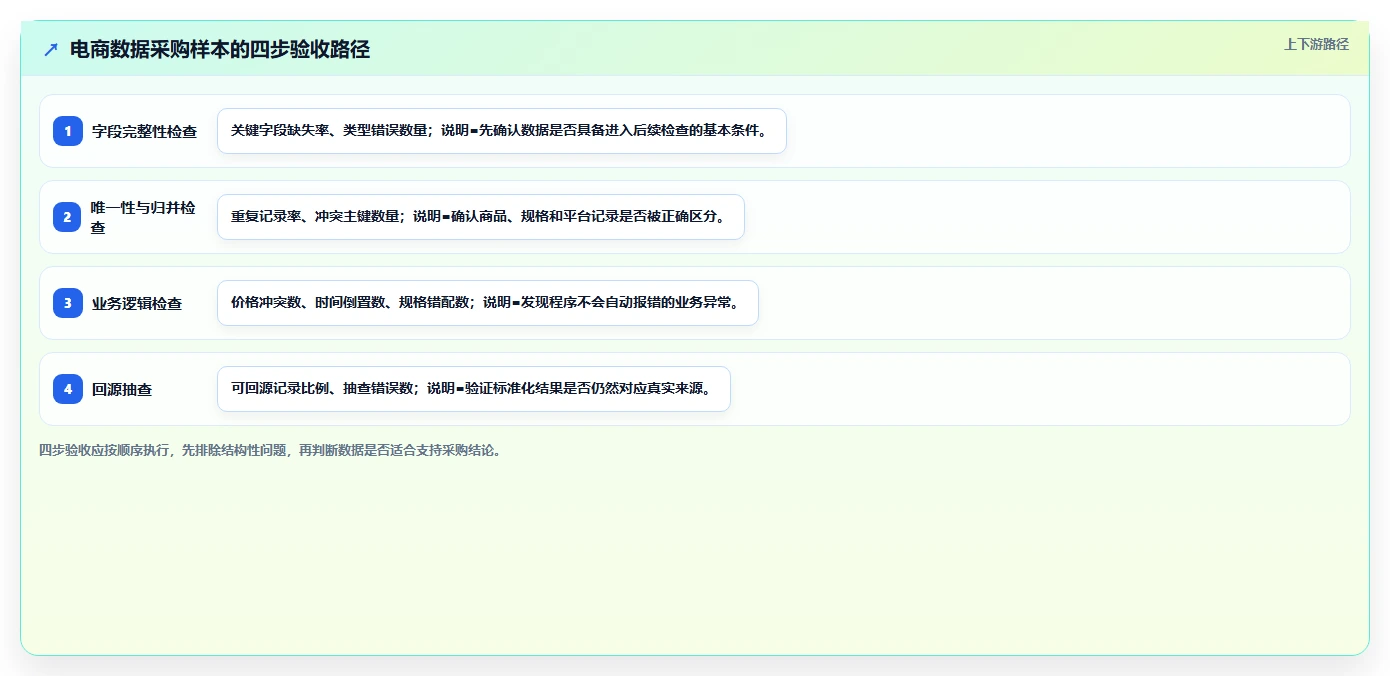Open the 关键字段缺失率 description box
Screen dimensions: 1390x676
point(502,131)
